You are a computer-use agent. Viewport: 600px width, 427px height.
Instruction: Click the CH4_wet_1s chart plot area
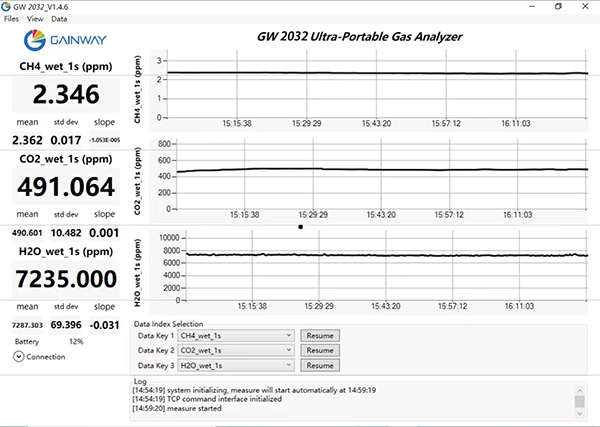tap(378, 83)
